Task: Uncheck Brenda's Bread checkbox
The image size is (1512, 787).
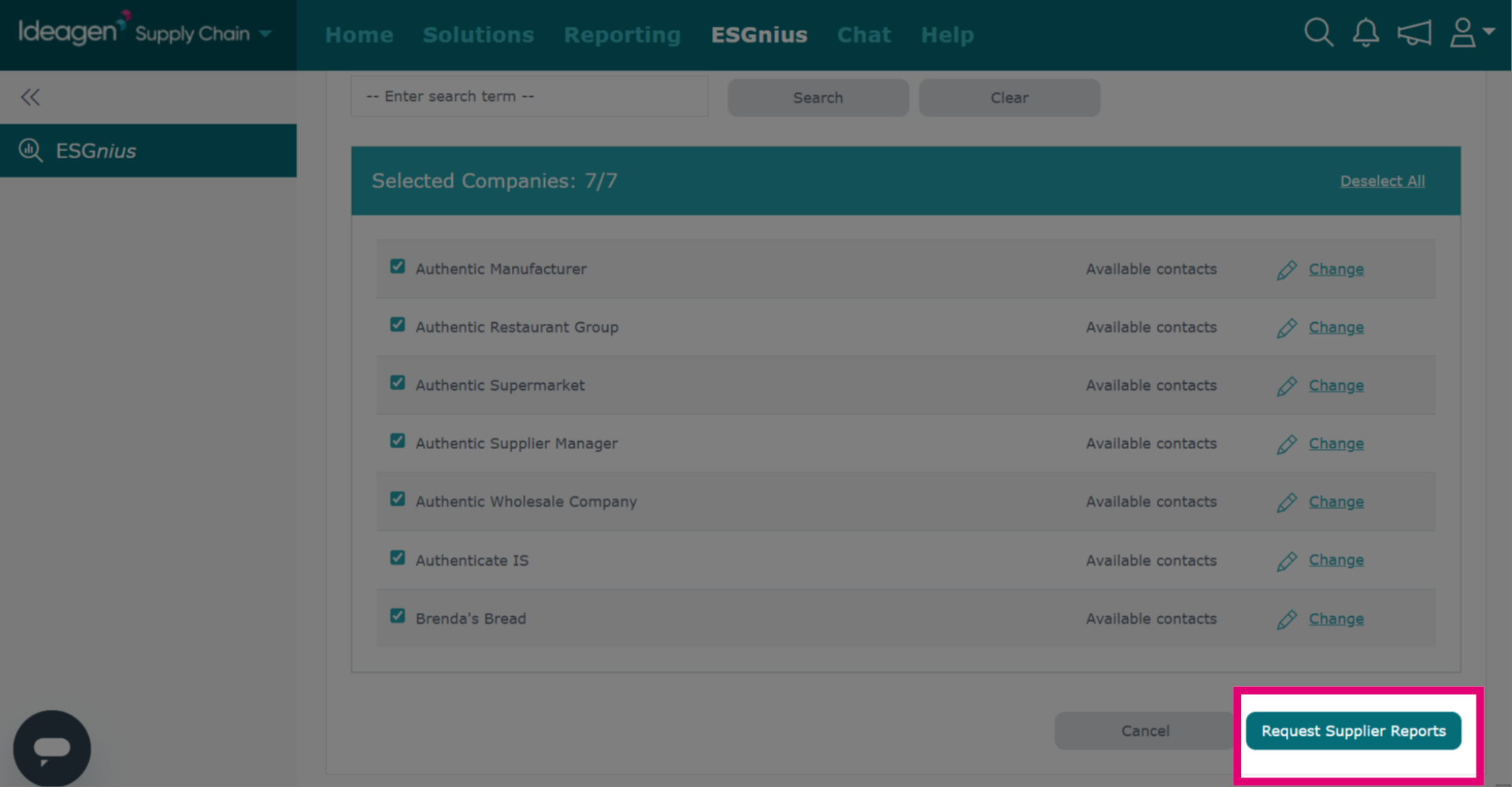Action: pyautogui.click(x=398, y=616)
